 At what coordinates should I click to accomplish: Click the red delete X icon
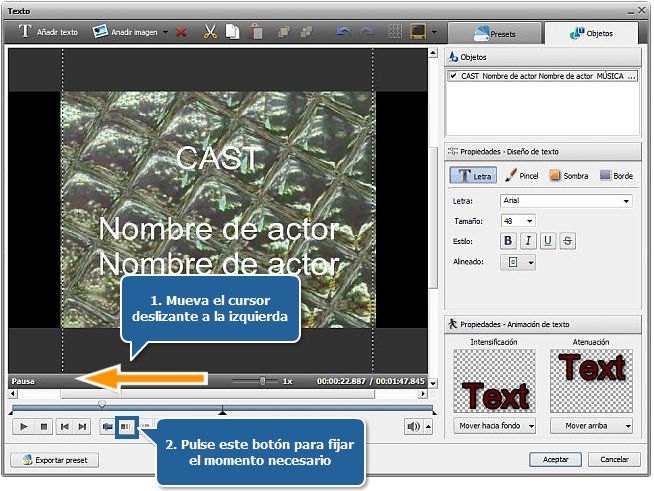181,32
